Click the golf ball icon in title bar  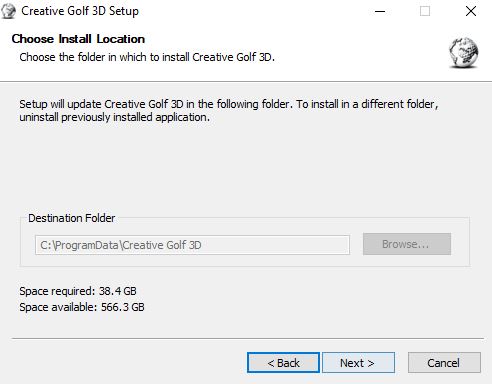tap(8, 11)
